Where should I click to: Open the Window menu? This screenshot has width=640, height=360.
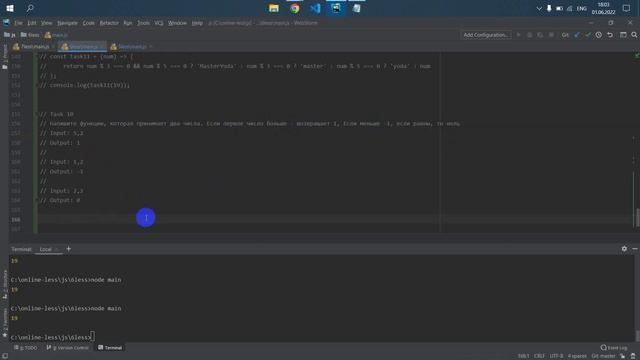(177, 23)
